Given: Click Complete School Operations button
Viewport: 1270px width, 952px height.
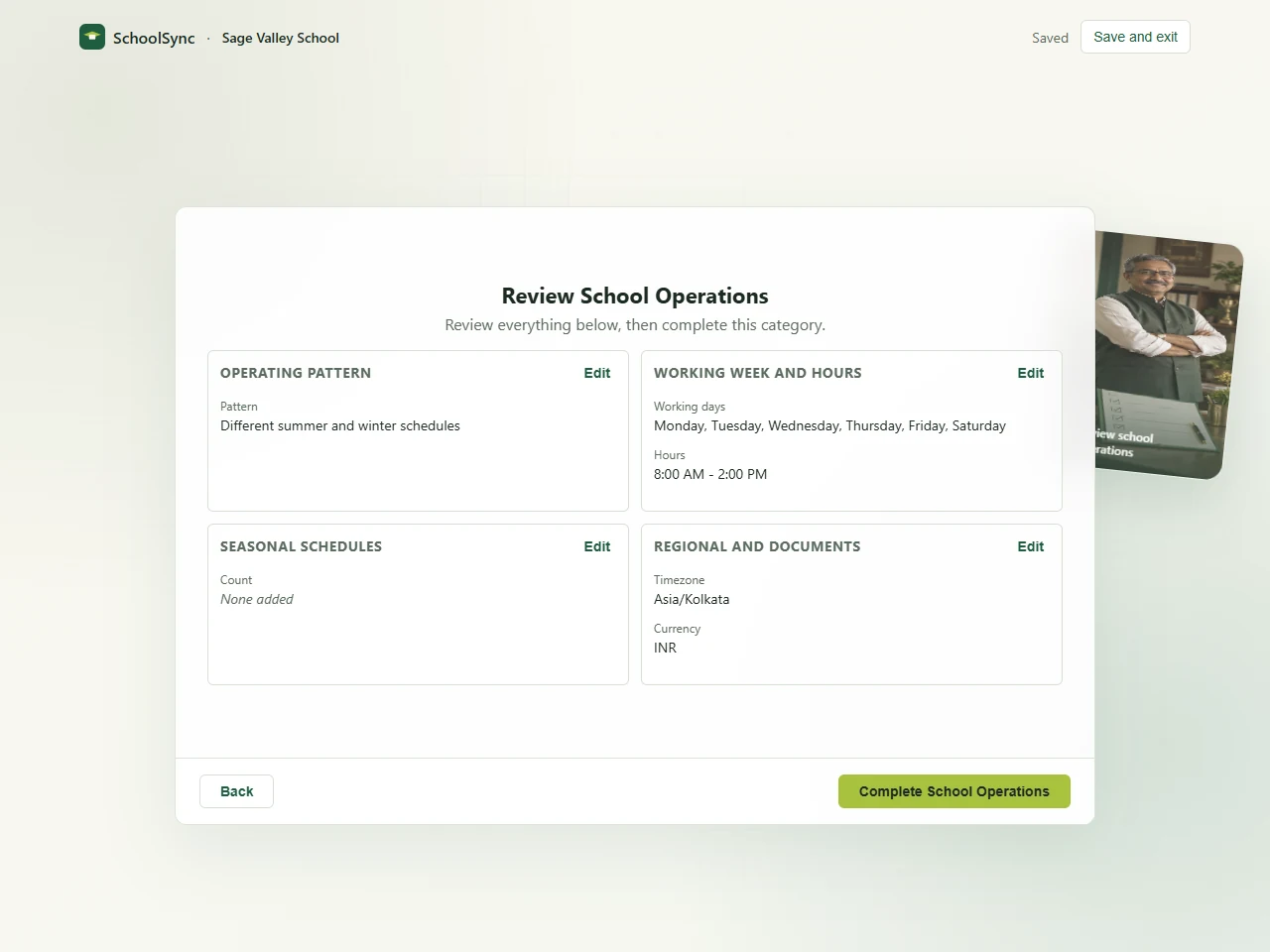Looking at the screenshot, I should pyautogui.click(x=954, y=791).
